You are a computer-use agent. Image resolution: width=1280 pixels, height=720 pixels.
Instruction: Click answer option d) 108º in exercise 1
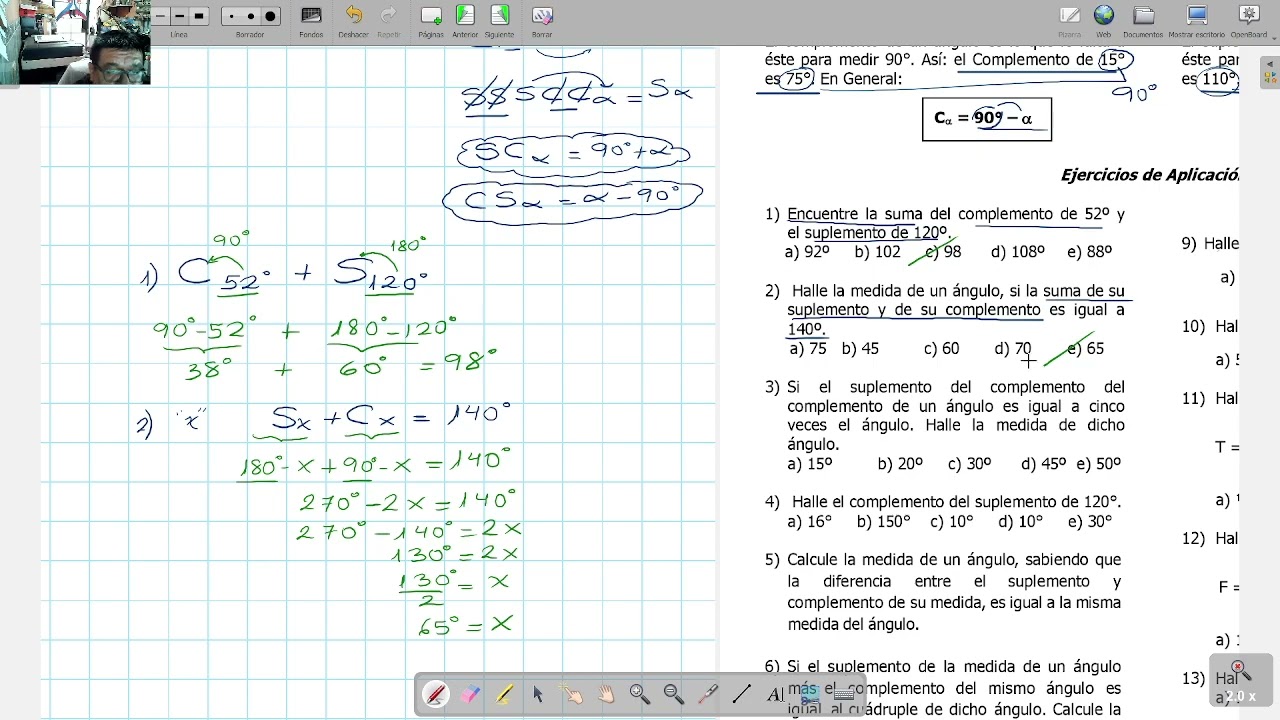click(1018, 252)
